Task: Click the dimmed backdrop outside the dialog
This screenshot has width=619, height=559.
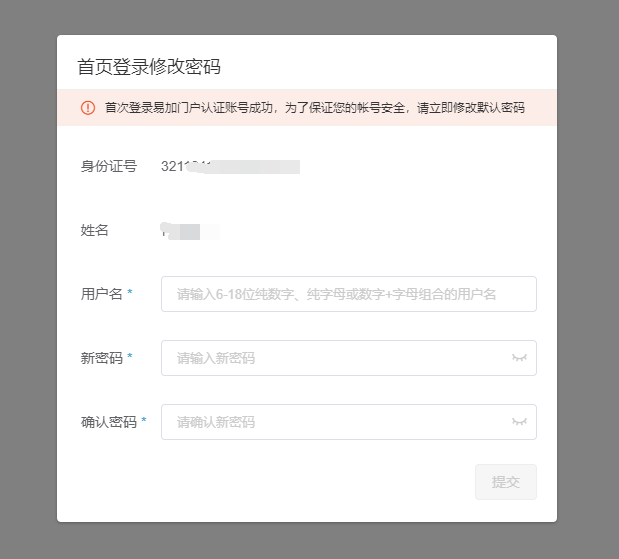Action: click(x=28, y=280)
